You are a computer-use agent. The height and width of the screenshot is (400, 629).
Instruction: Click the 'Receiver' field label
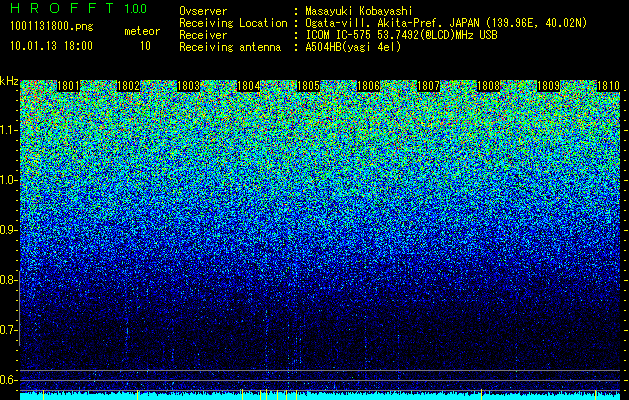203,35
